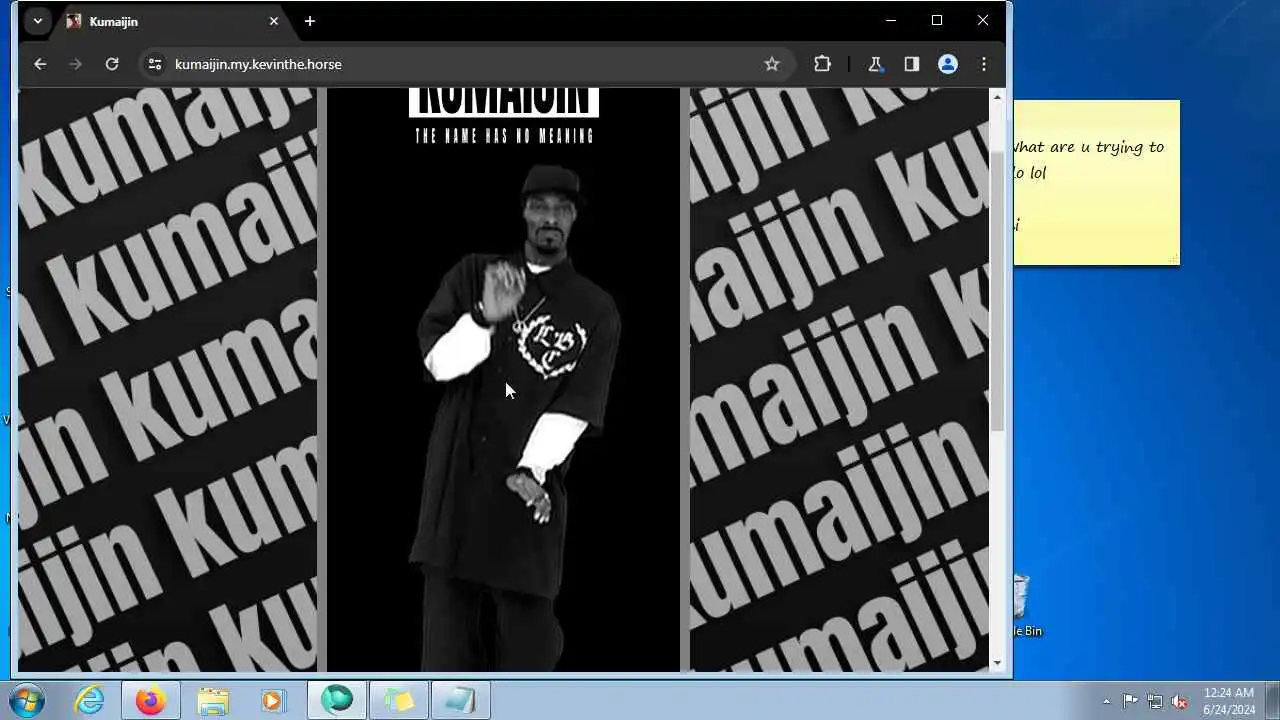Close the Chrome window

(983, 21)
